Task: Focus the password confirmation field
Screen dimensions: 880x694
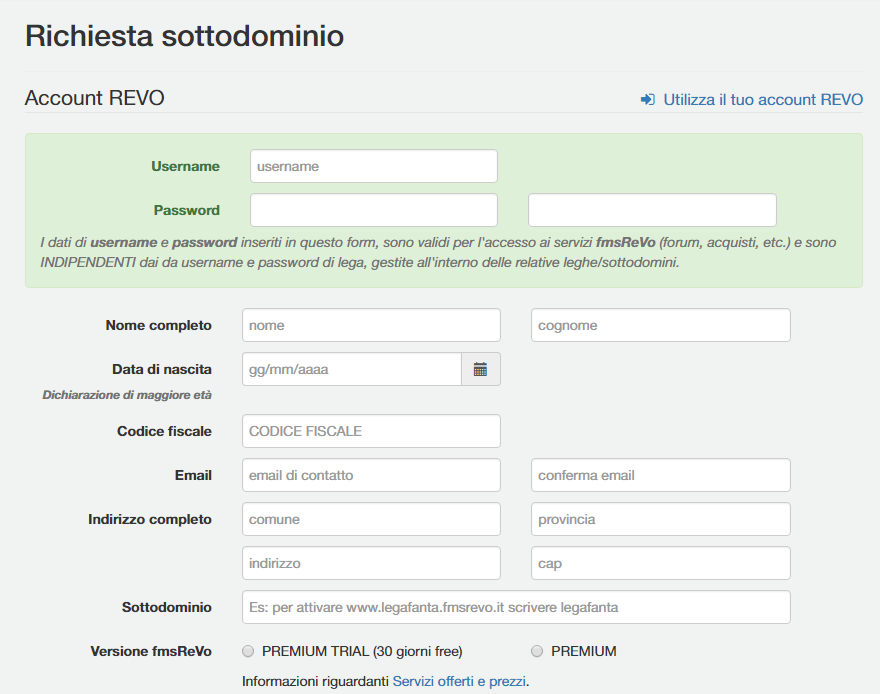Action: [x=652, y=210]
